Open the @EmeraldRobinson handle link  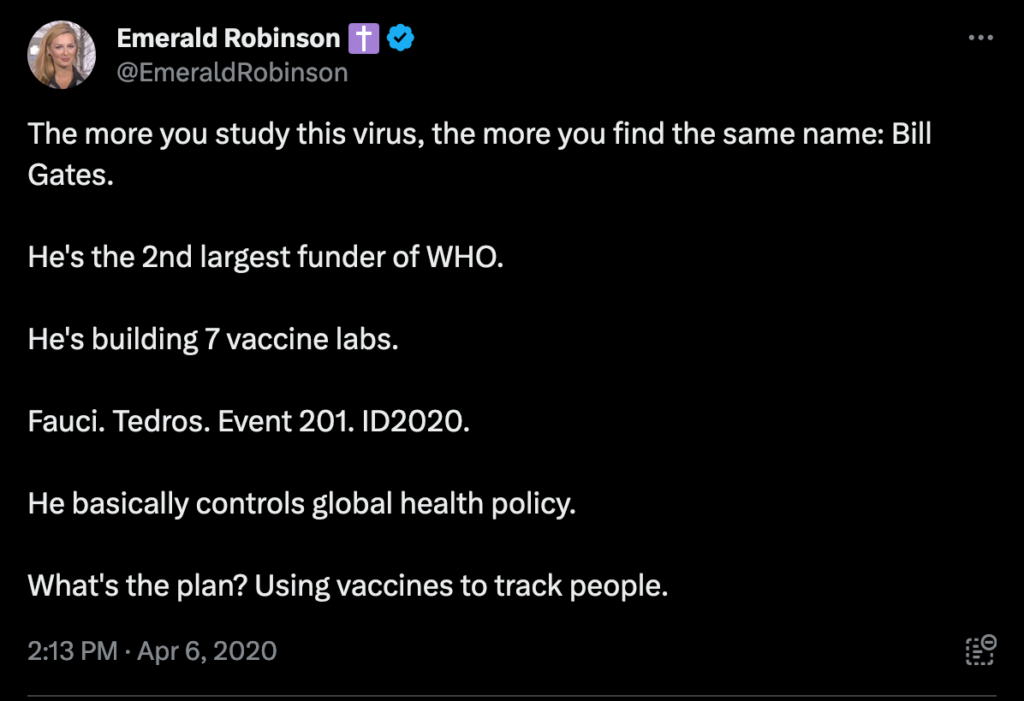tap(232, 72)
